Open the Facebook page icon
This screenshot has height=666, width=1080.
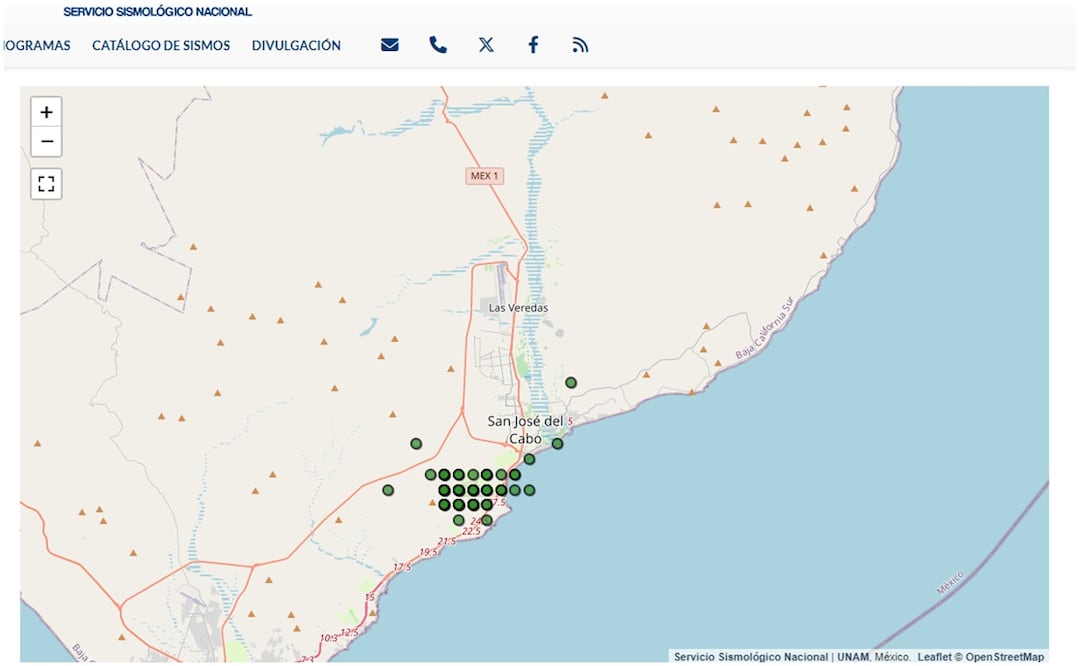click(533, 45)
